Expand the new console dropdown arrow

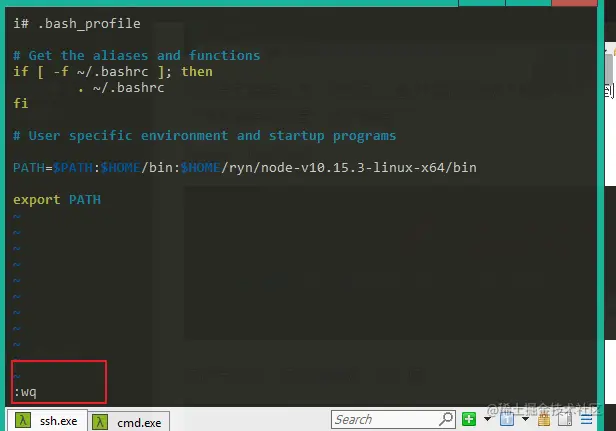click(x=488, y=419)
